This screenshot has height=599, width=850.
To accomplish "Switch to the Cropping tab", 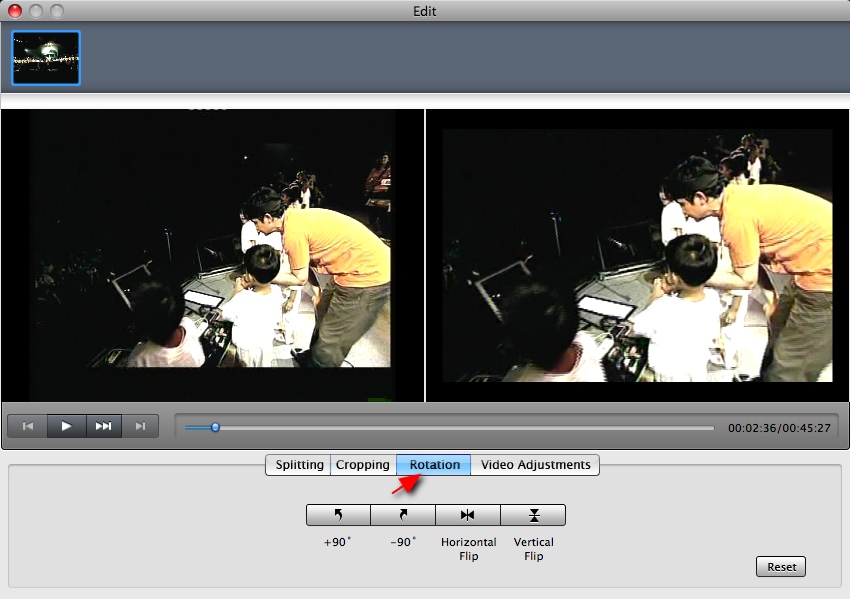I will coord(363,465).
